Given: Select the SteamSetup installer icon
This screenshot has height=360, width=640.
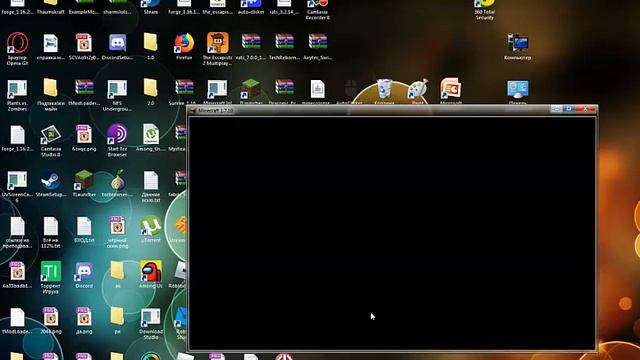Looking at the screenshot, I should click(x=51, y=180).
